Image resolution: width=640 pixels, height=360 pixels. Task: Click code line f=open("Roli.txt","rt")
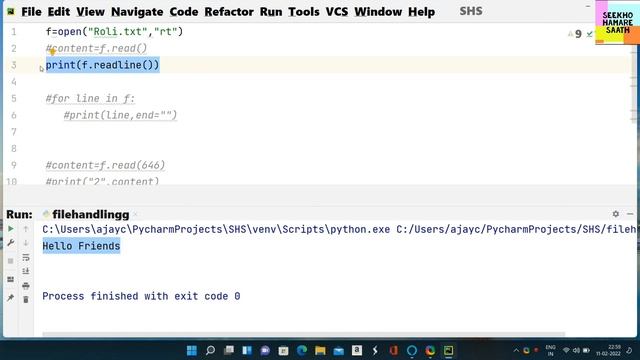click(114, 31)
